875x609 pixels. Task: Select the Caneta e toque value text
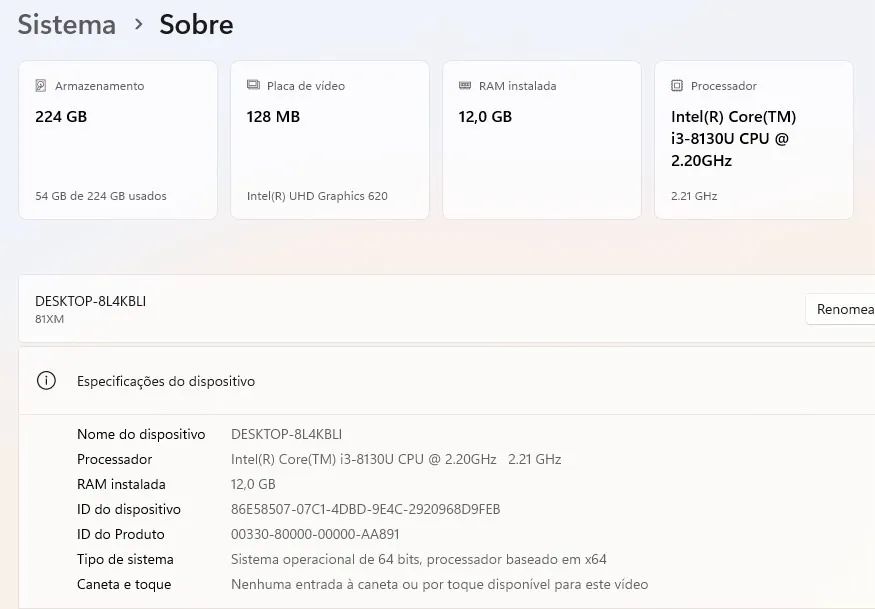pyautogui.click(x=440, y=584)
